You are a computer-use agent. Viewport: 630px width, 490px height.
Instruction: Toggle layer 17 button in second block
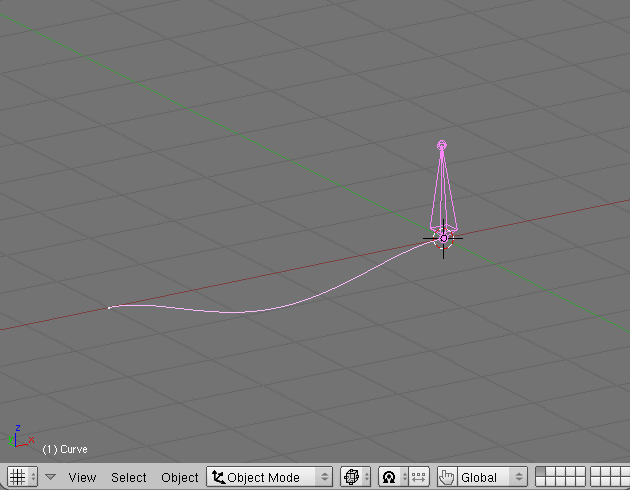(x=605, y=482)
